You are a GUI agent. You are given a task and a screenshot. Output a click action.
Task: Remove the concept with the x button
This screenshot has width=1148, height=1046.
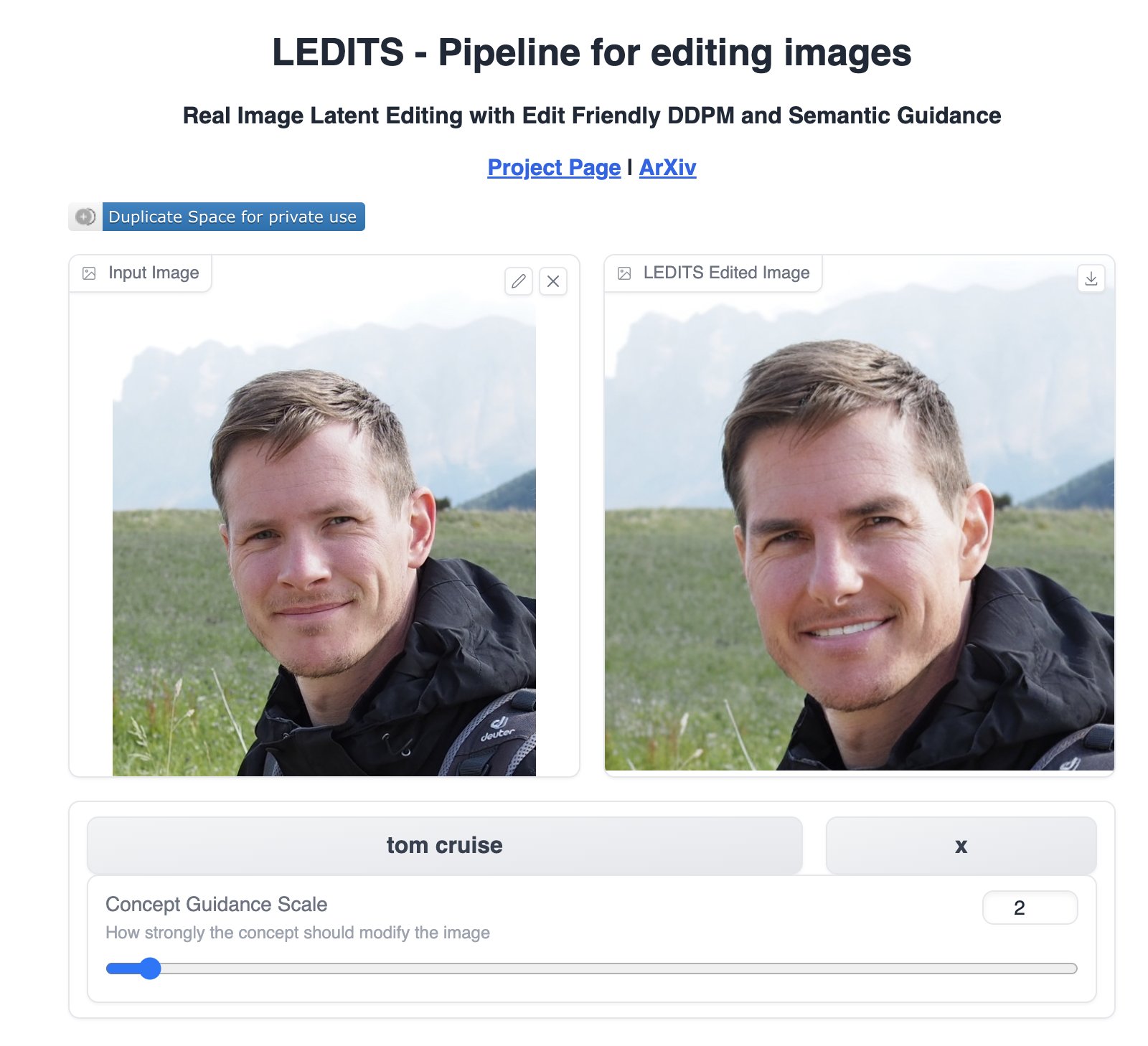click(961, 845)
